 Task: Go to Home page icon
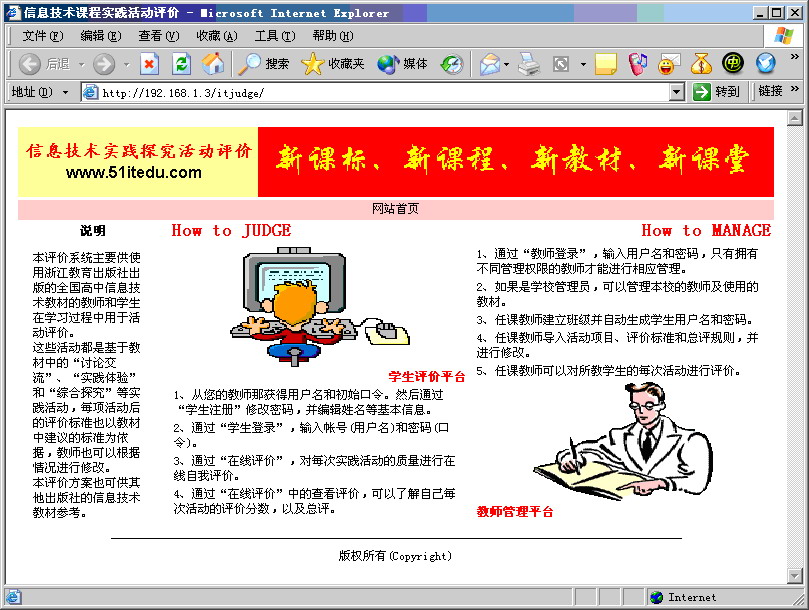coord(213,64)
